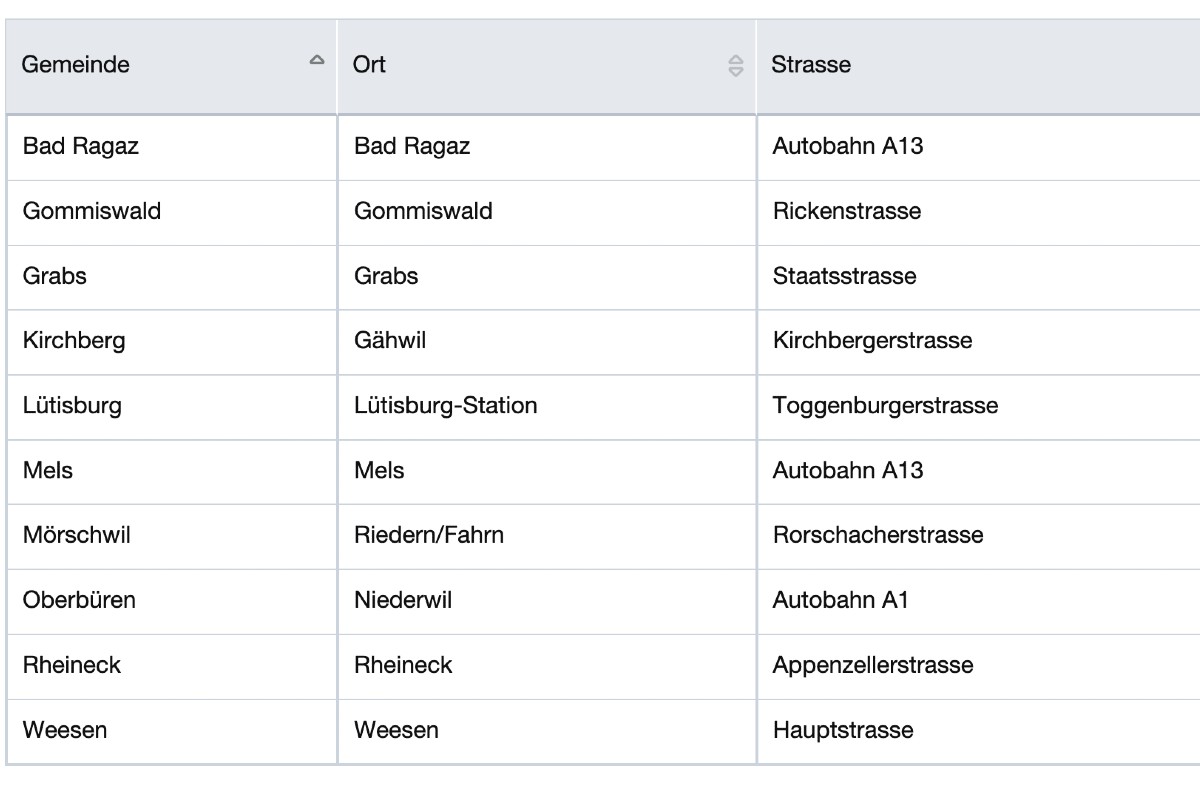Select the Gommiswald entry in the Gemeinde column
Image resolution: width=1200 pixels, height=800 pixels.
(x=91, y=211)
